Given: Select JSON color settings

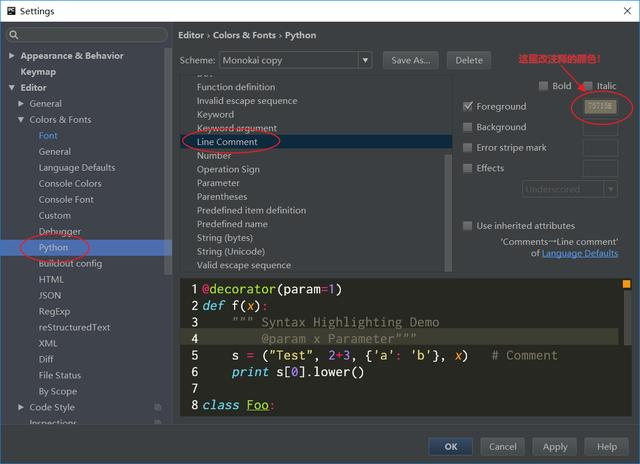Looking at the screenshot, I should 50,295.
